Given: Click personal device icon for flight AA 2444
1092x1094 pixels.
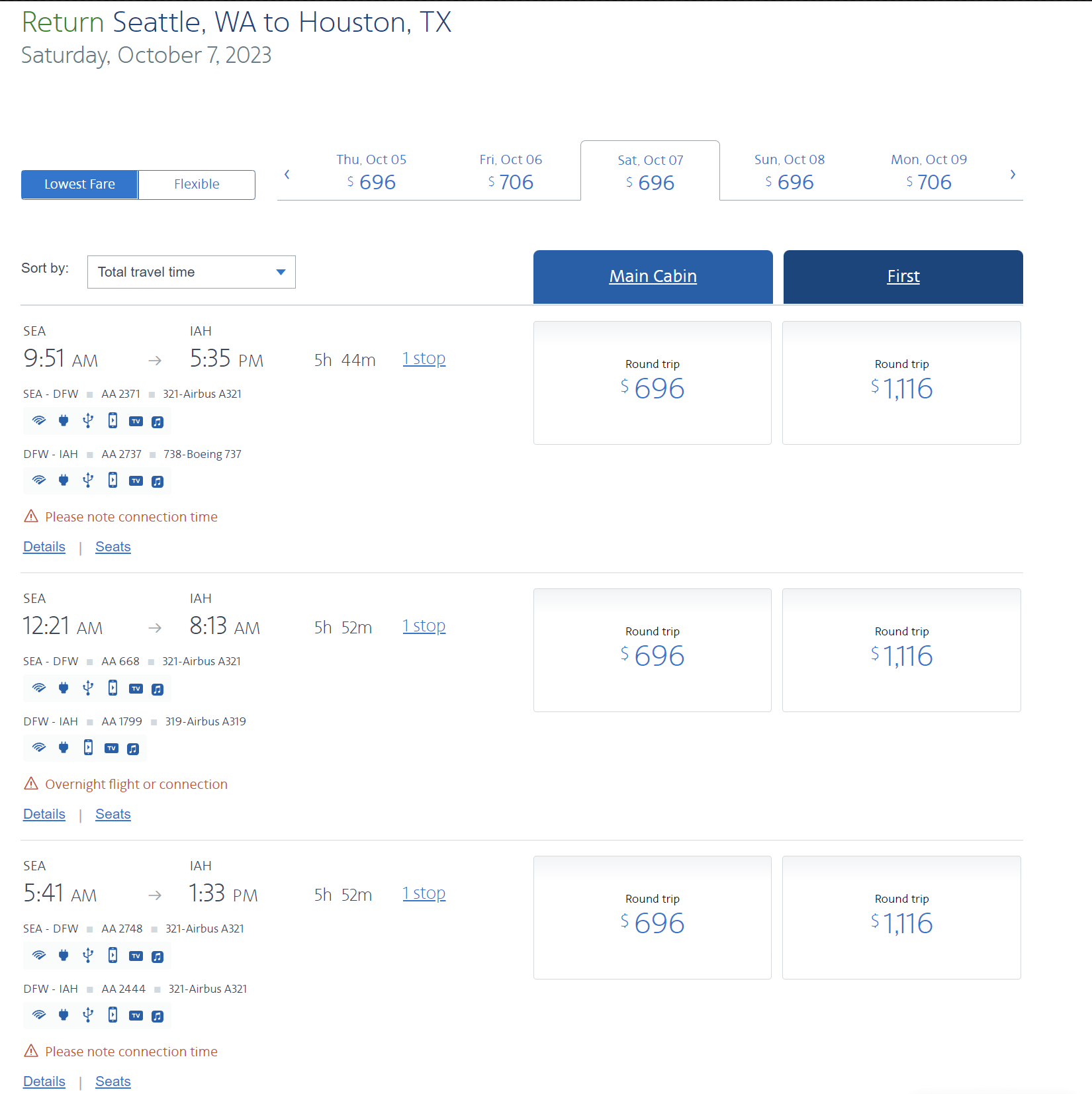Looking at the screenshot, I should (113, 1015).
